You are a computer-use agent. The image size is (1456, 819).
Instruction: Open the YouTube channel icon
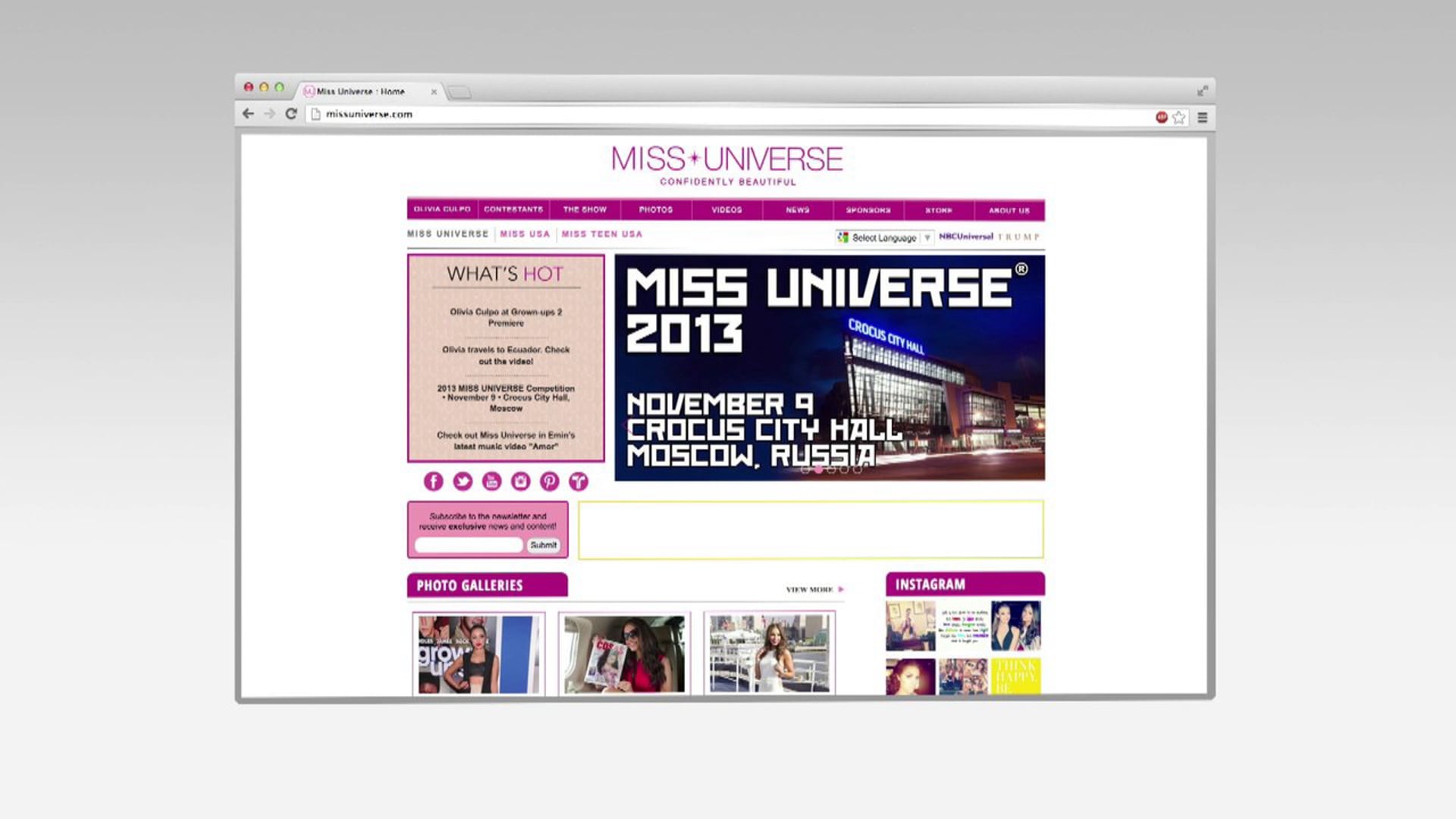click(492, 480)
